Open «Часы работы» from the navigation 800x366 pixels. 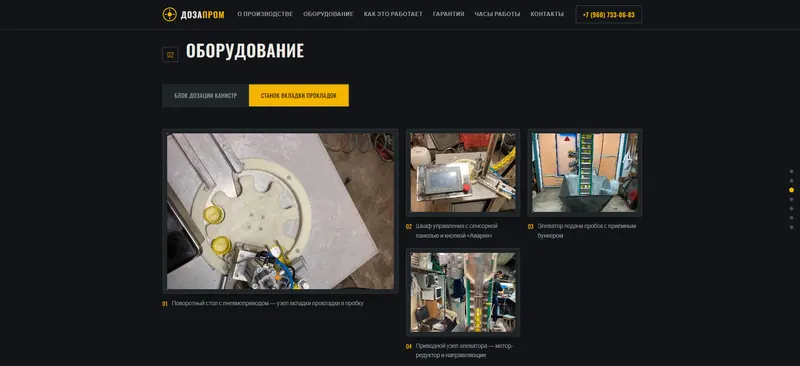tap(497, 14)
